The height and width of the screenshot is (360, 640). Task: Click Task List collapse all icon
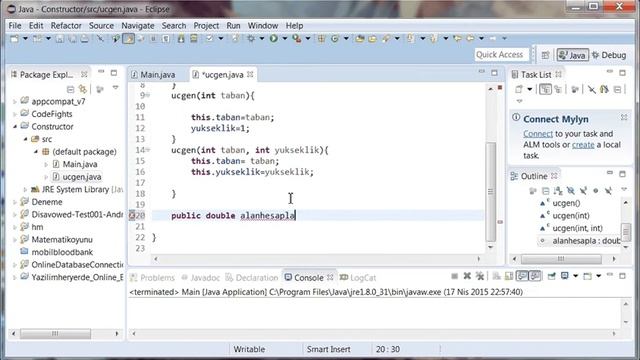point(618,89)
